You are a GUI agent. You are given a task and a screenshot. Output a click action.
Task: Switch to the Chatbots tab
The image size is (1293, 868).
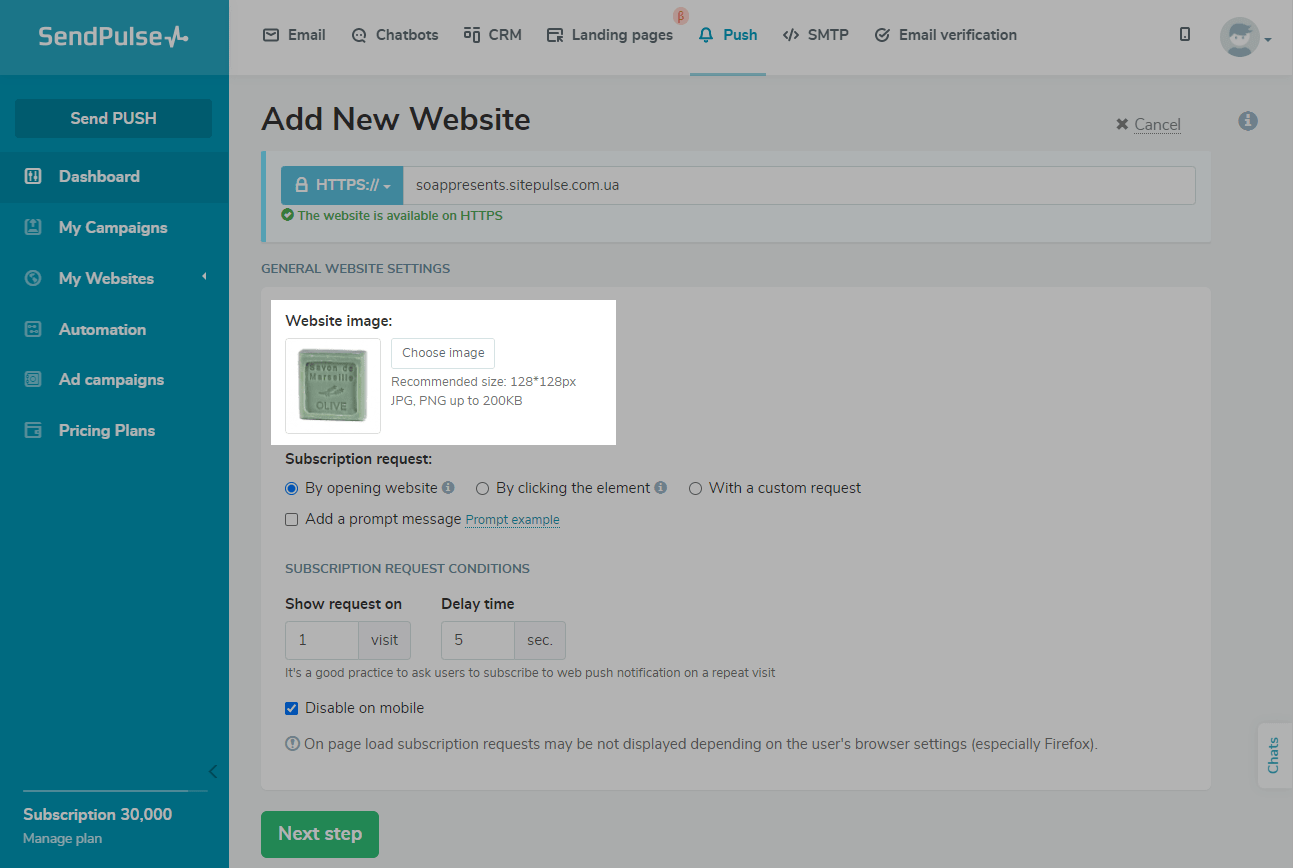pyautogui.click(x=395, y=35)
